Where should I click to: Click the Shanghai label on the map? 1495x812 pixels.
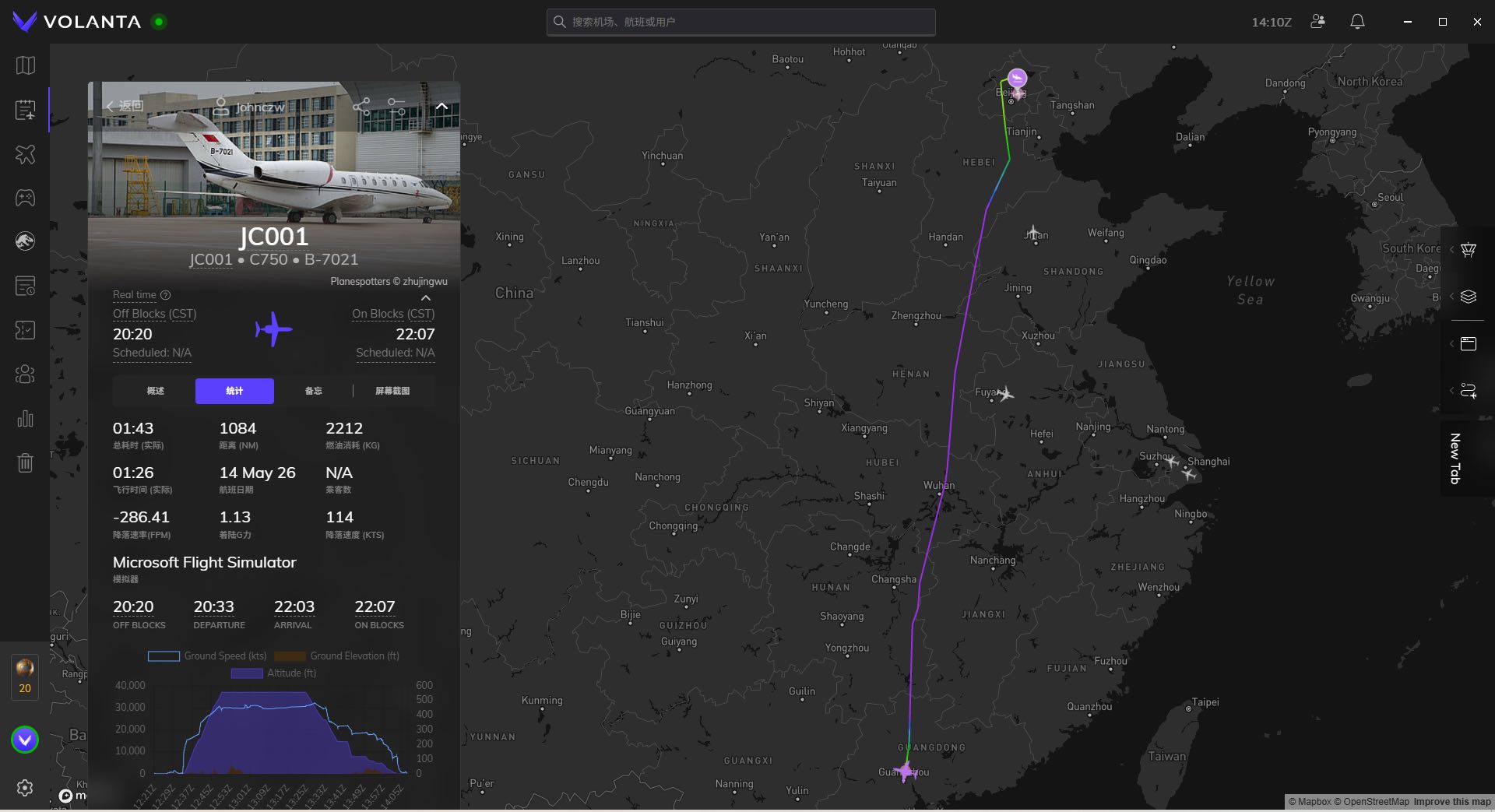pos(1208,462)
